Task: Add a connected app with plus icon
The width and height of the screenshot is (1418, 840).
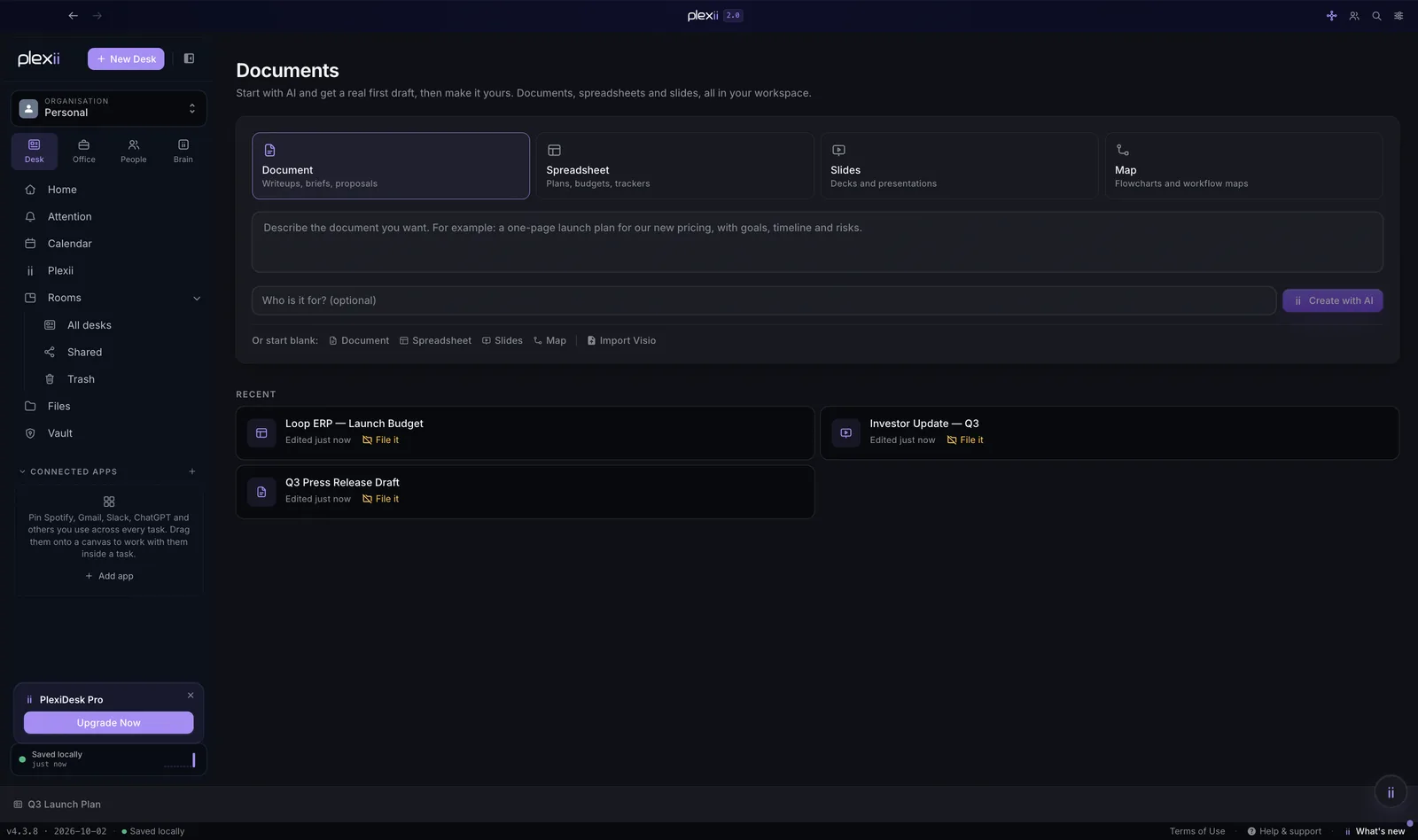Action: tap(192, 471)
